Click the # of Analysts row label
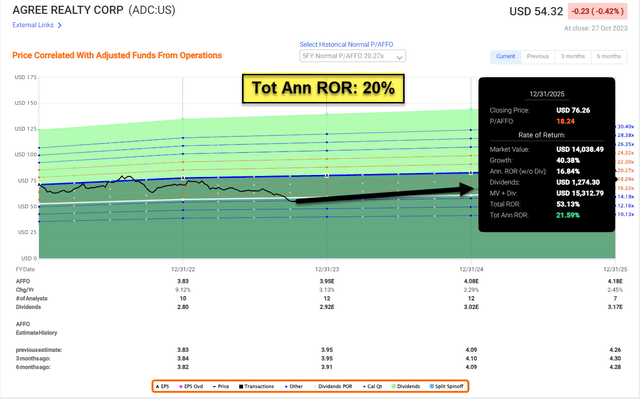Viewport: 640px width, 399px height. point(31,298)
